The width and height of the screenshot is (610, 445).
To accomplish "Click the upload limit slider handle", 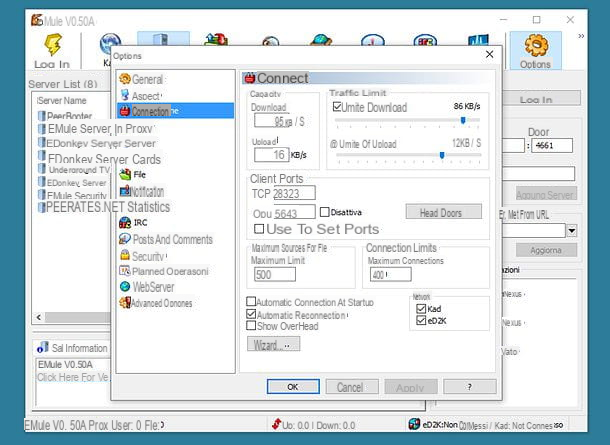I will tap(442, 155).
